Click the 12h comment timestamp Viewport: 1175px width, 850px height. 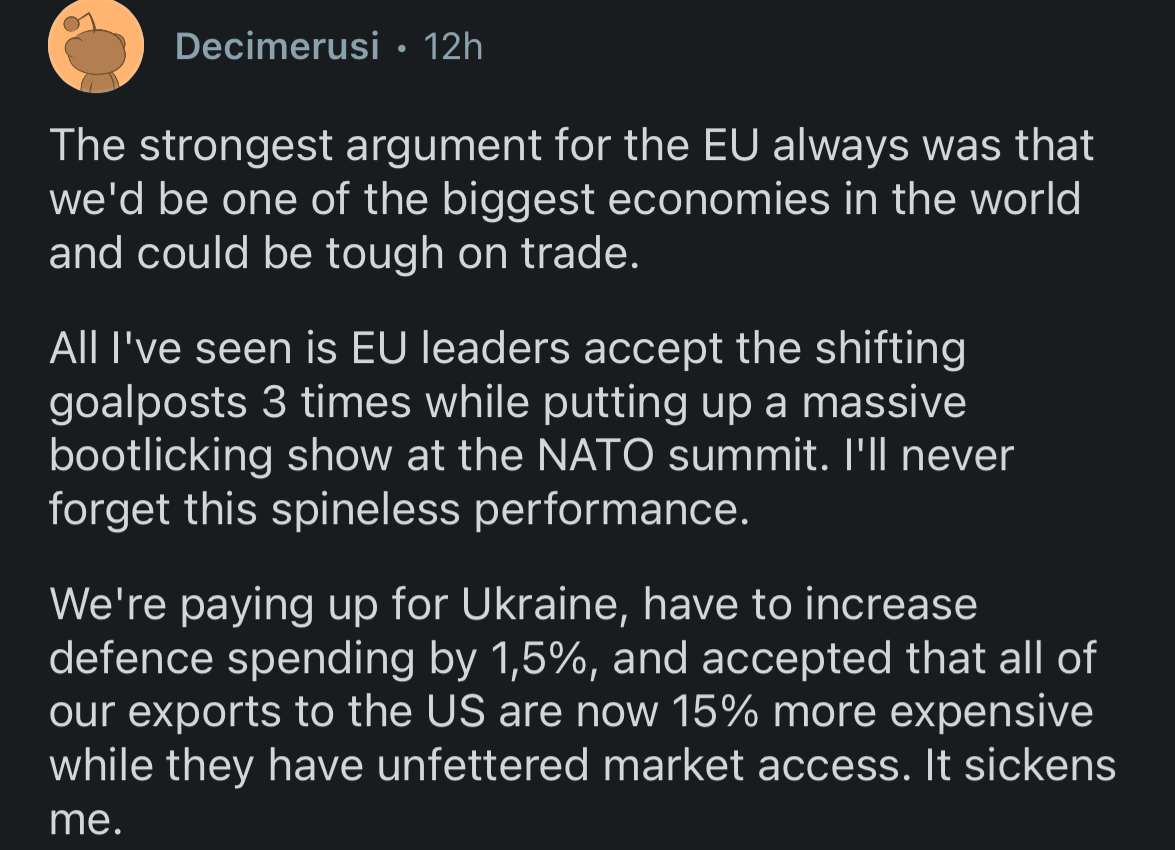[x=453, y=46]
